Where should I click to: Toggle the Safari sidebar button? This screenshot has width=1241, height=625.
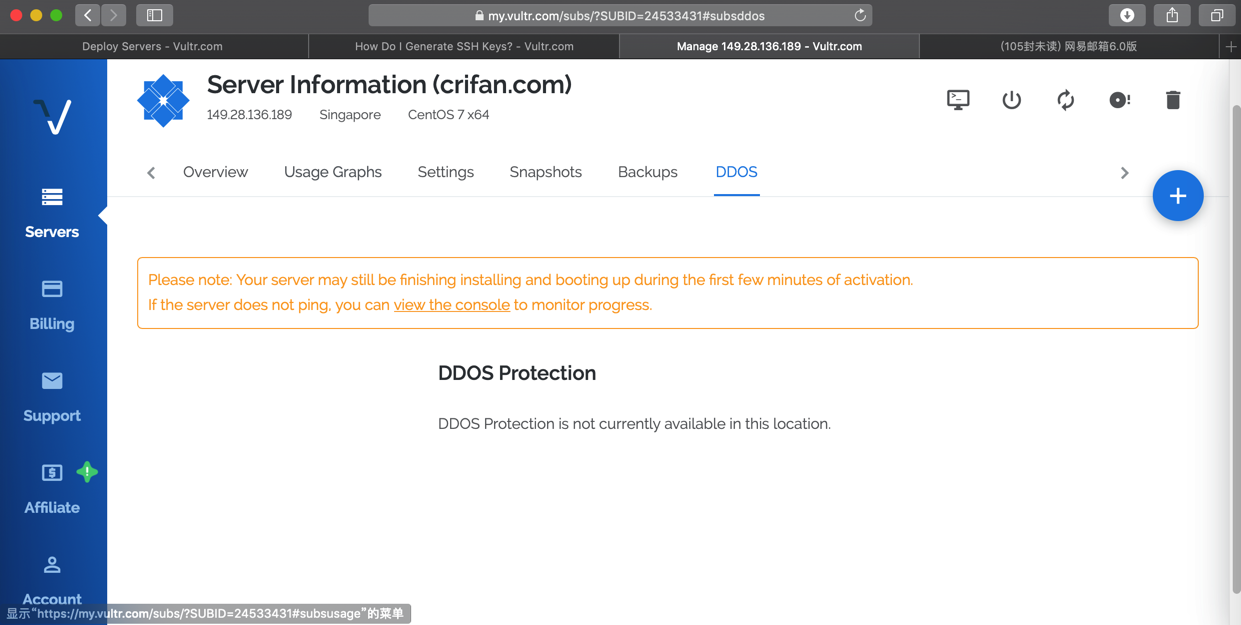pos(154,16)
